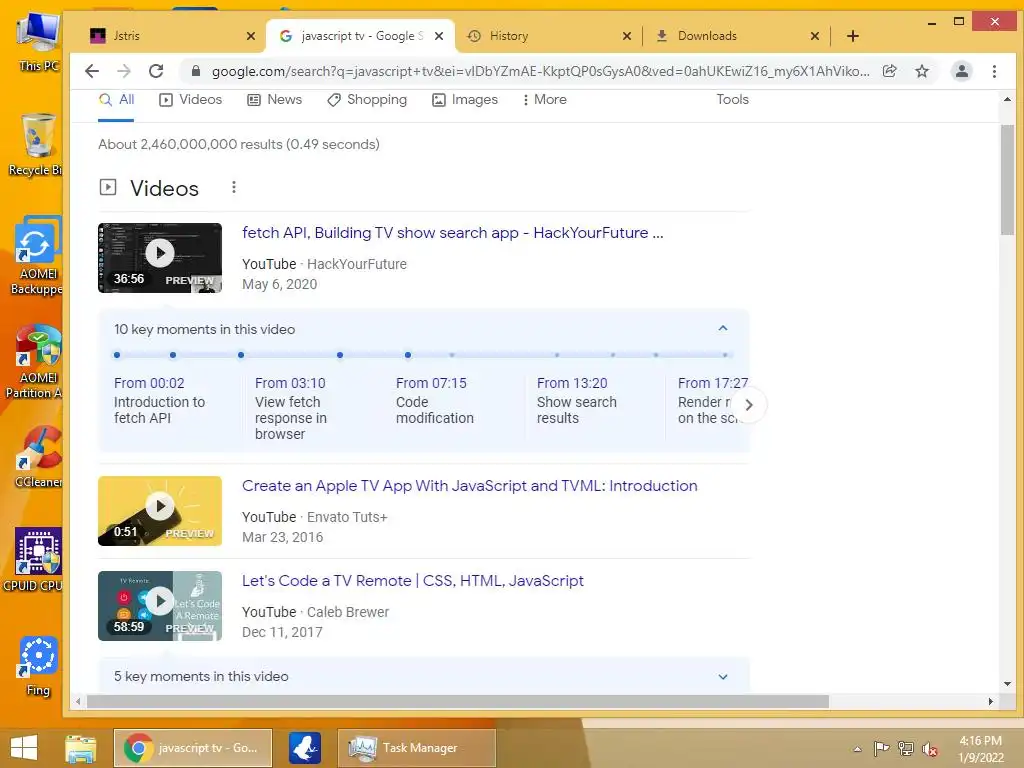The width and height of the screenshot is (1024, 768).
Task: Close the Jstris tab
Action: (x=251, y=36)
